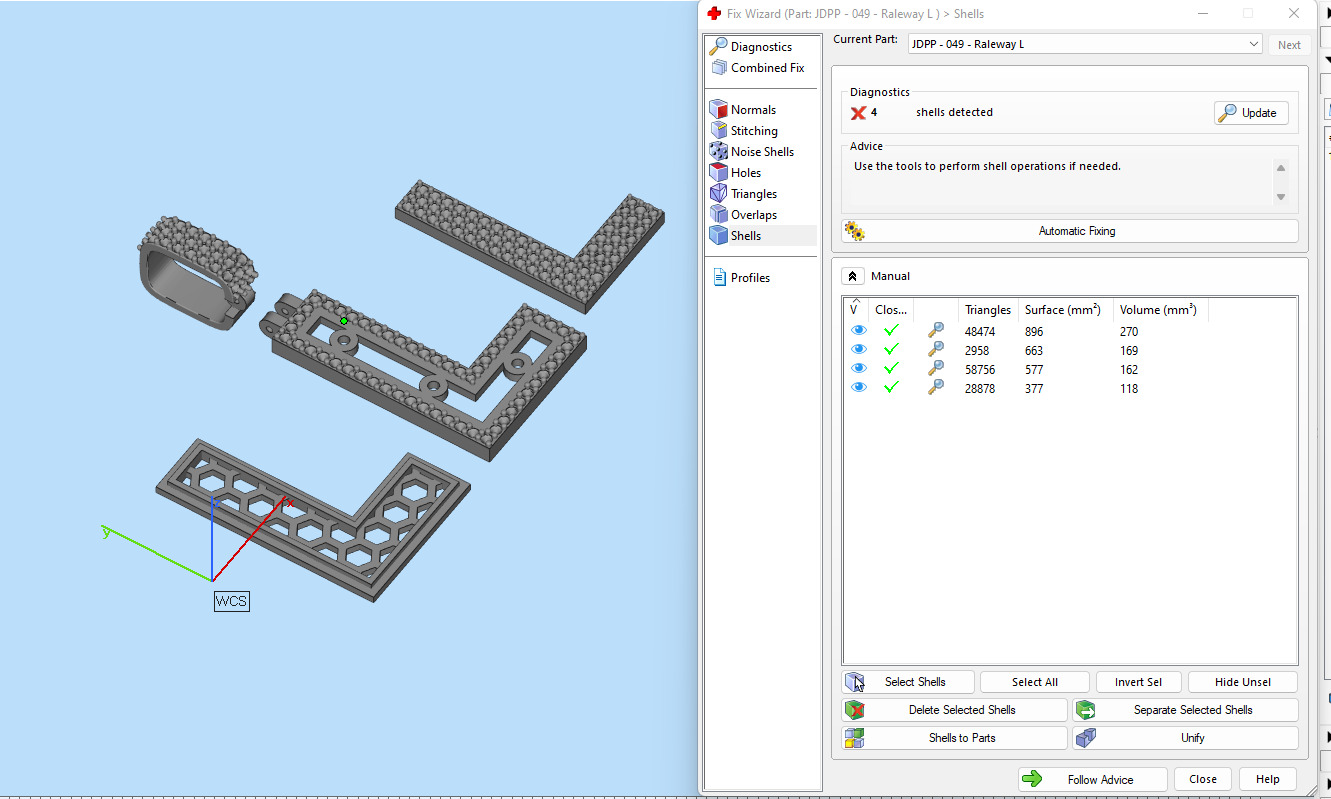
Task: Click the Update diagnostics button
Action: pos(1251,113)
